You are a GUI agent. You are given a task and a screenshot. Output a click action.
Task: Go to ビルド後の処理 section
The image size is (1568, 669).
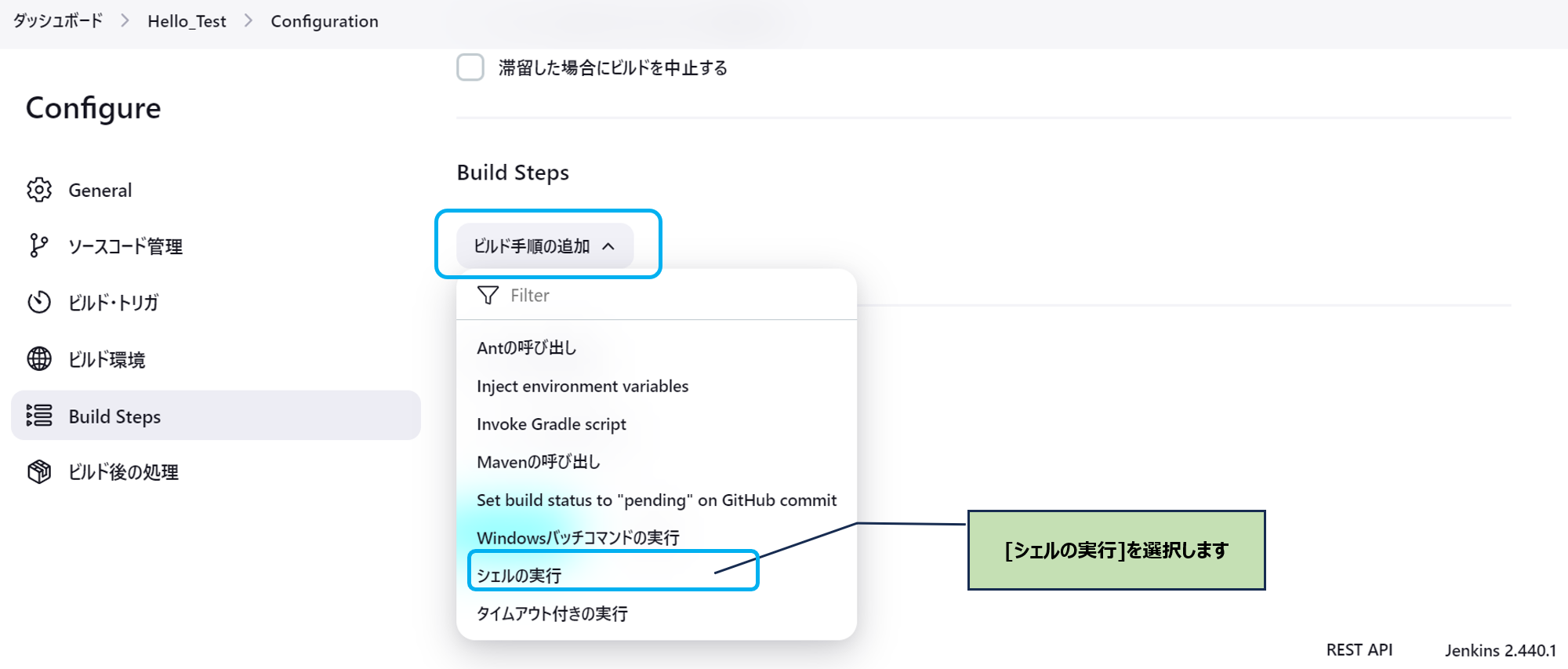216,471
